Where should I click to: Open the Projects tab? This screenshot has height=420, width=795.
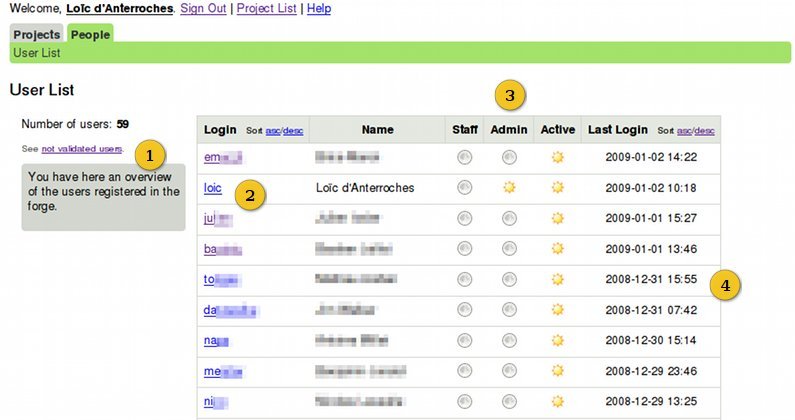pyautogui.click(x=37, y=34)
